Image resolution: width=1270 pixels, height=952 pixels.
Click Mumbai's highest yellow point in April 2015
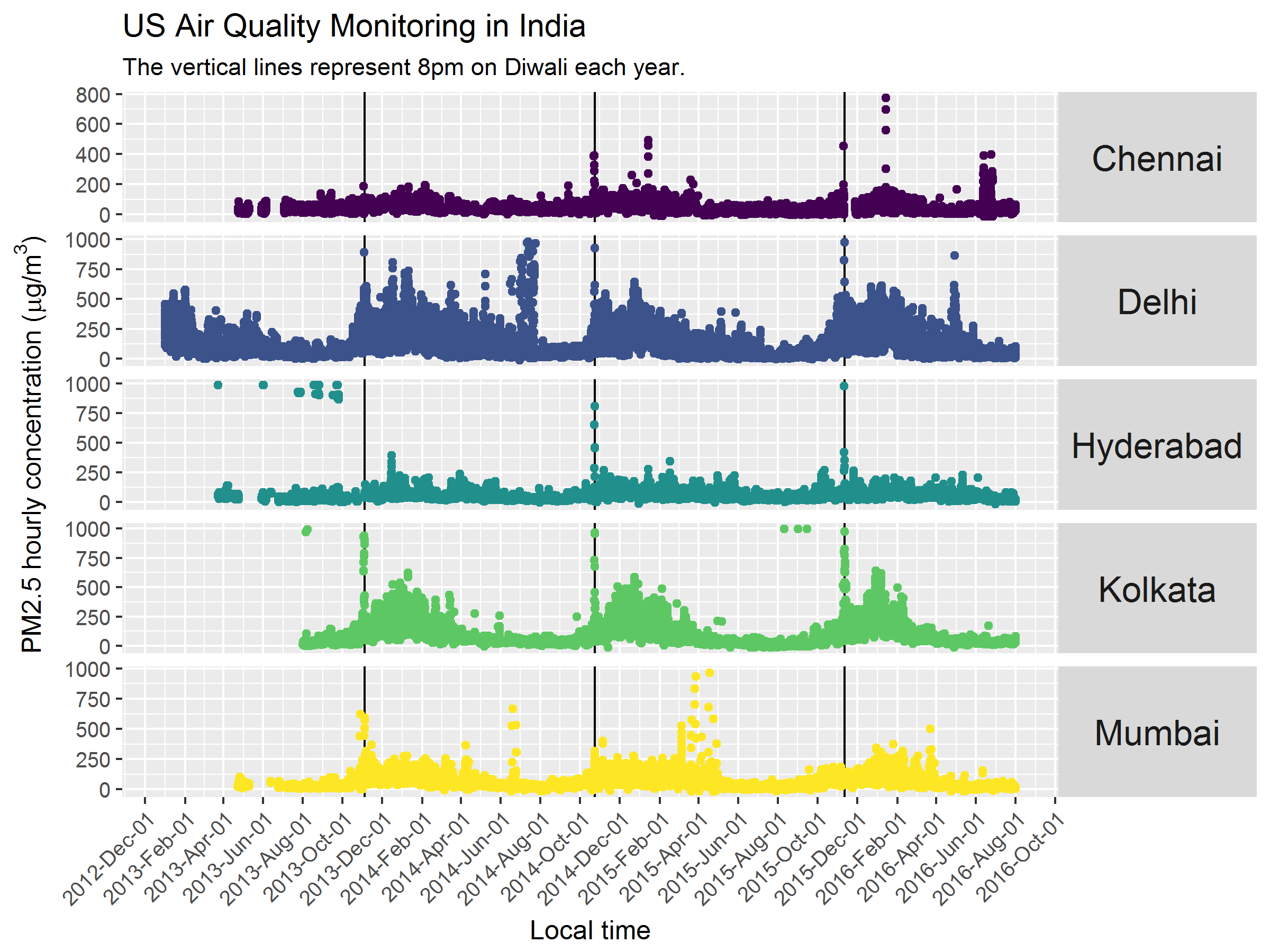[x=709, y=673]
